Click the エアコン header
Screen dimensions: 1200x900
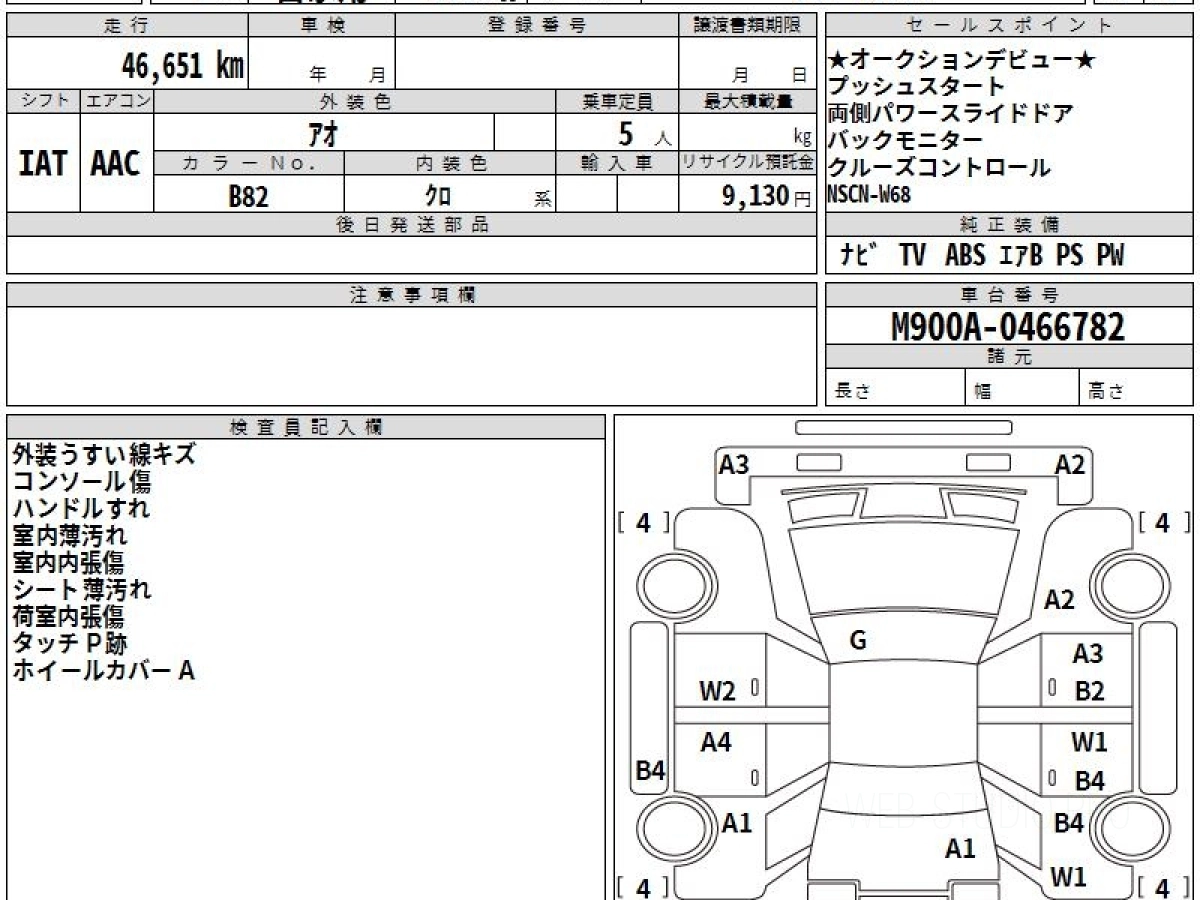click(x=117, y=101)
